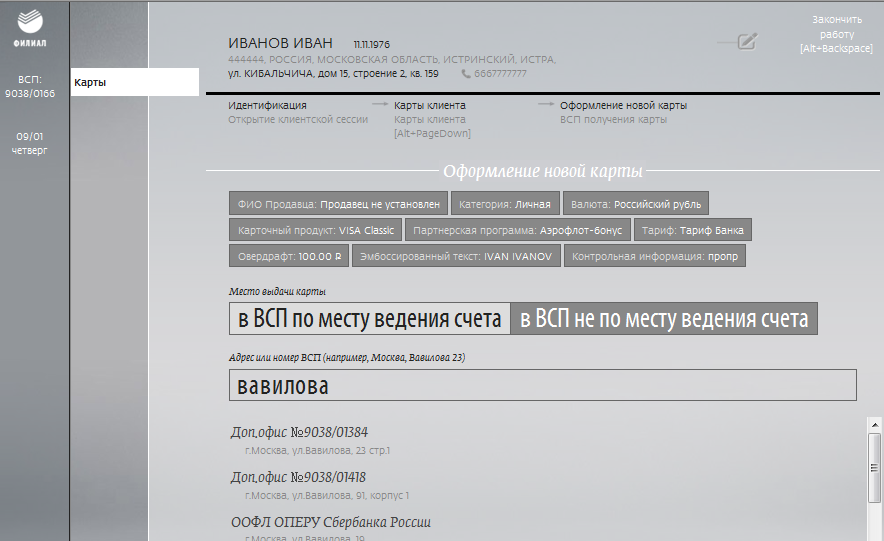Click the Категория: Личная tag
Image resolution: width=884 pixels, height=541 pixels.
coord(505,204)
